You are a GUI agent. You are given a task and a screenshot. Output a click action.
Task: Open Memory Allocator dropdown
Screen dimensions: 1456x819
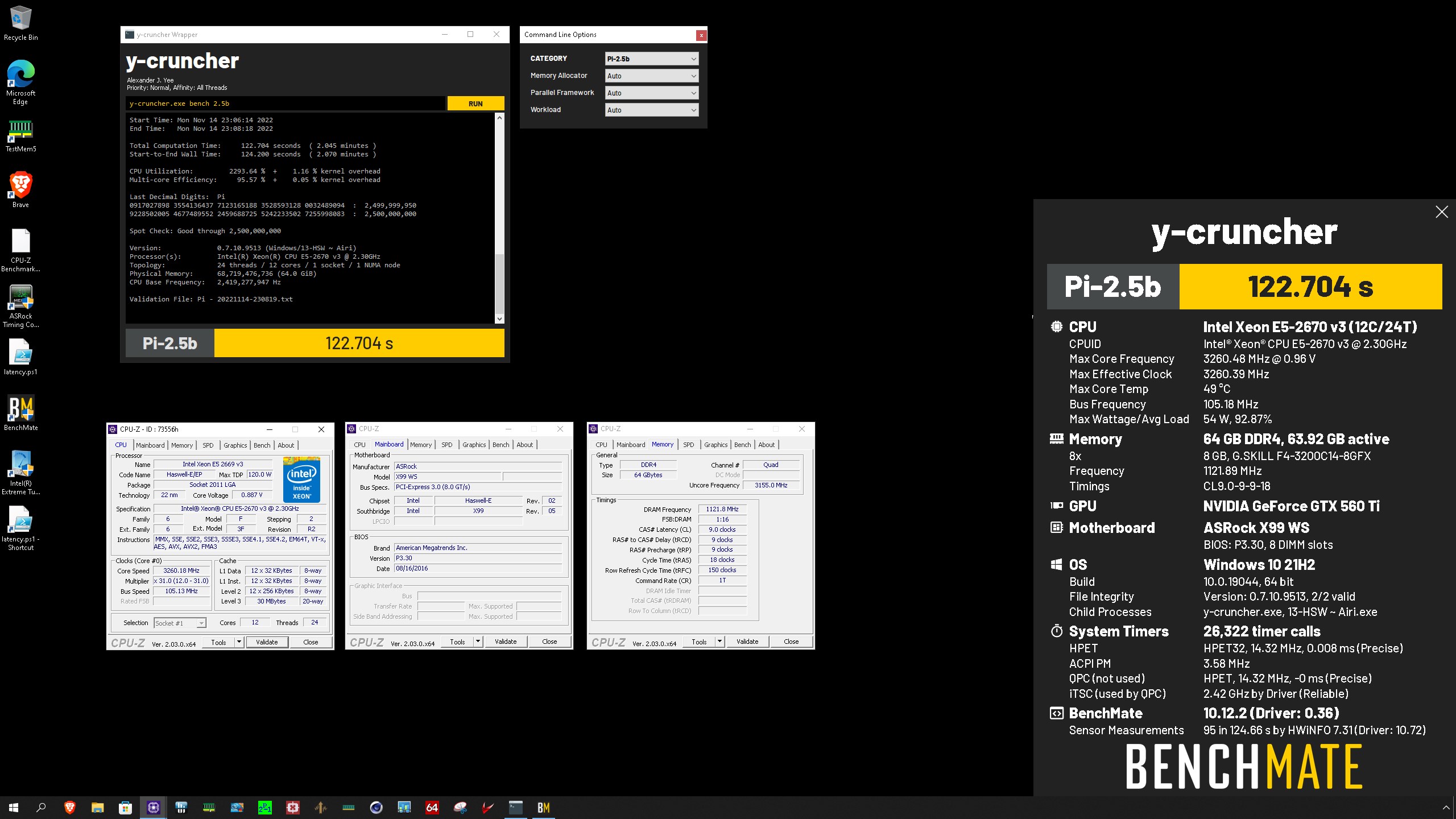tap(651, 76)
